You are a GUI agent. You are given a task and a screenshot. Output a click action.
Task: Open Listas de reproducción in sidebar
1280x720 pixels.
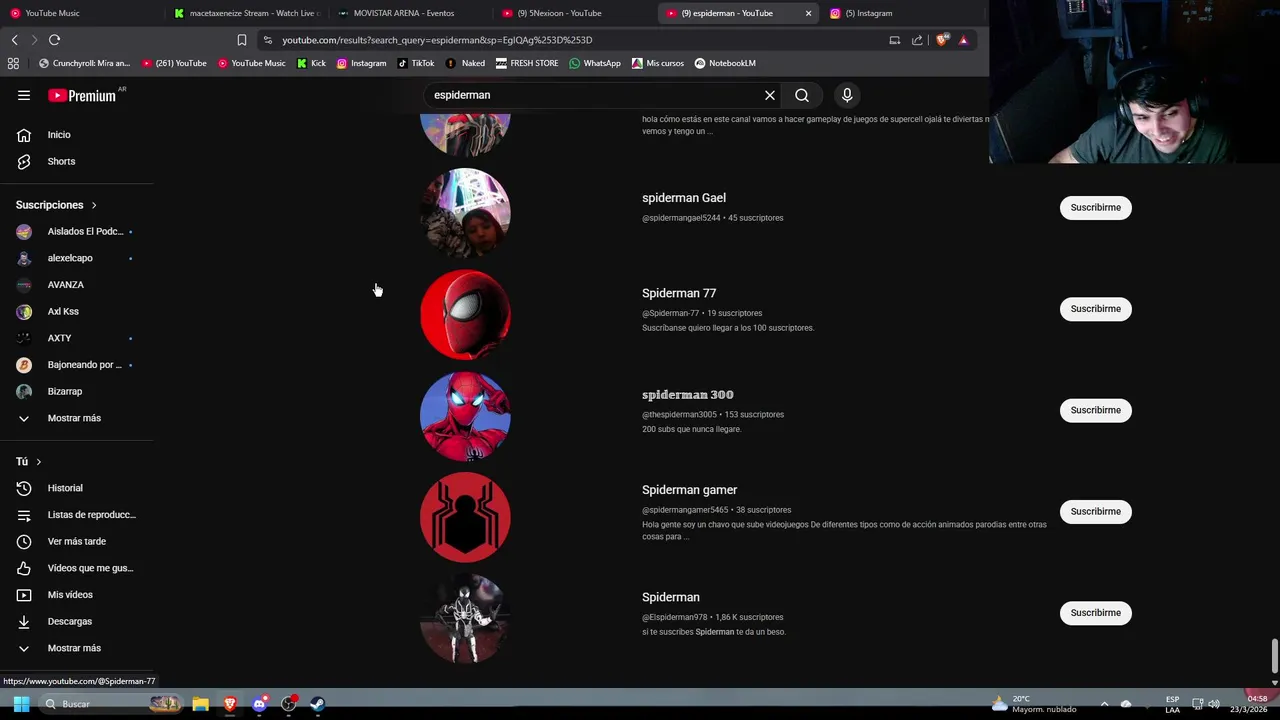pos(91,515)
